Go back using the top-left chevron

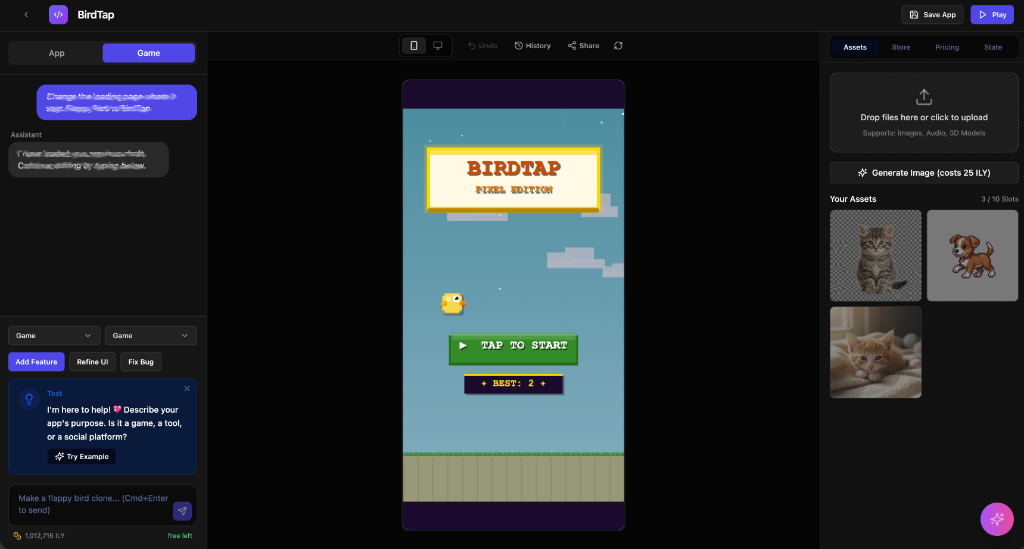[26, 14]
